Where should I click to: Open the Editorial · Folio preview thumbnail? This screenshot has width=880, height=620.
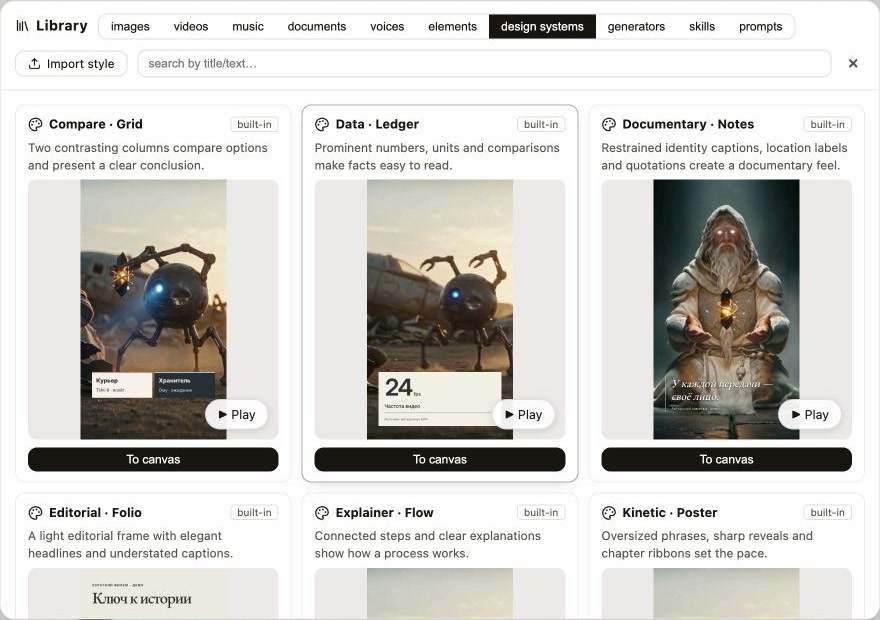tap(153, 594)
